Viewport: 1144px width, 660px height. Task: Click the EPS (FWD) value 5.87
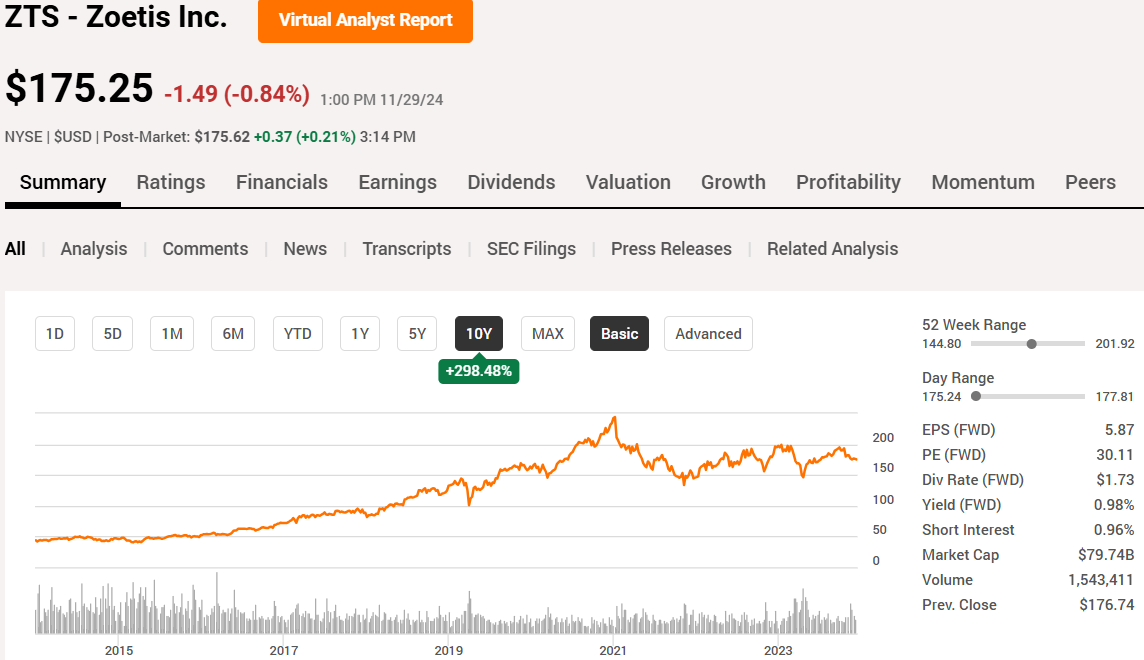tap(1119, 430)
